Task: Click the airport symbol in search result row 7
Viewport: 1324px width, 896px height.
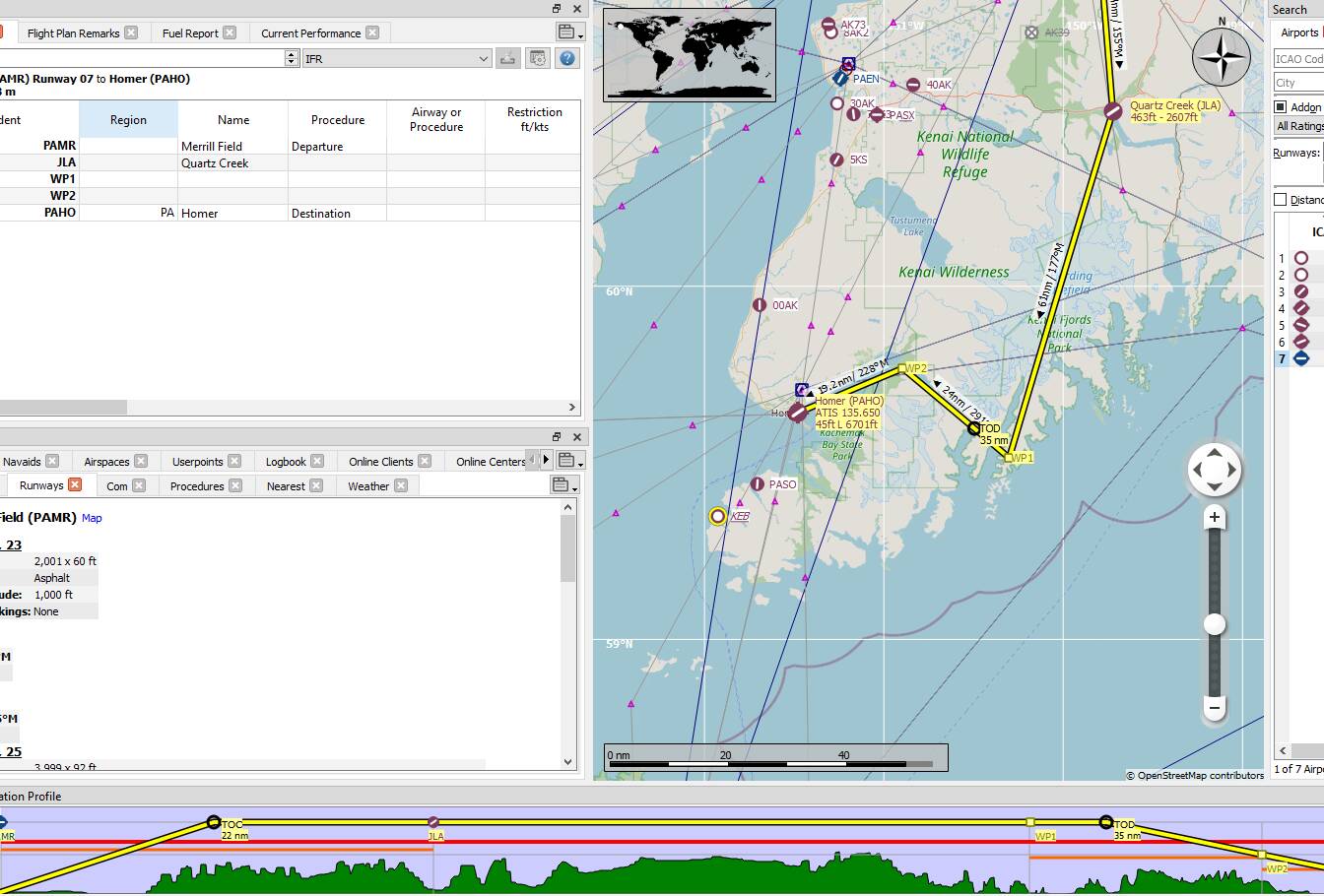Action: click(x=1299, y=358)
